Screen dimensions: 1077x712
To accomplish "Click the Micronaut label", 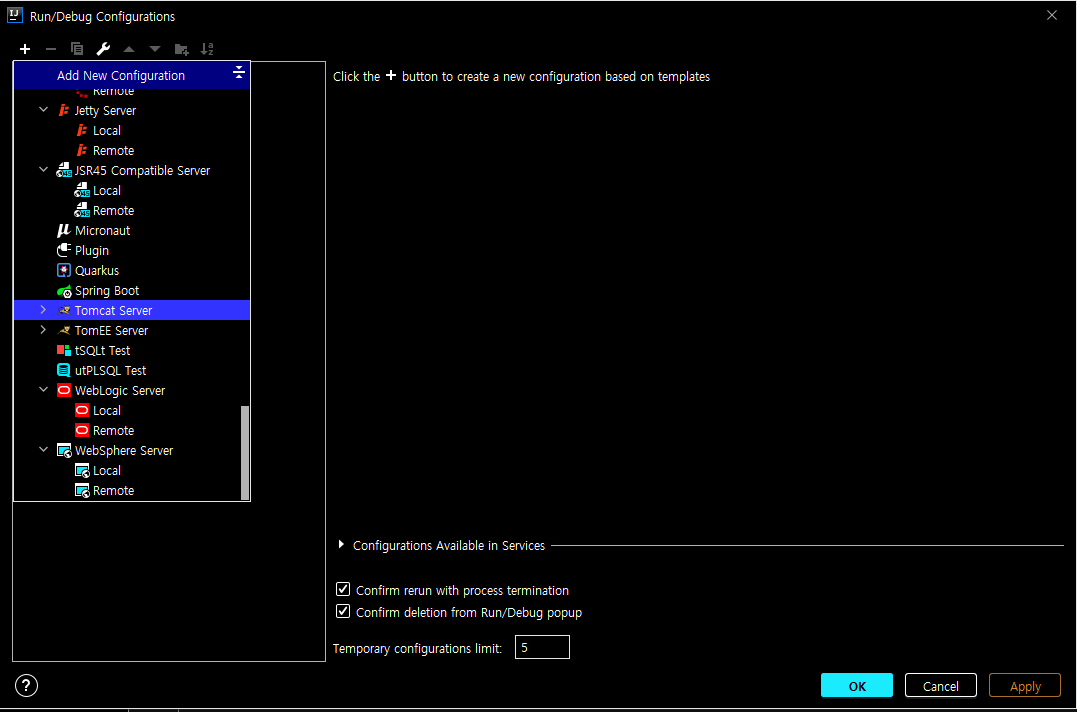I will pyautogui.click(x=102, y=231).
